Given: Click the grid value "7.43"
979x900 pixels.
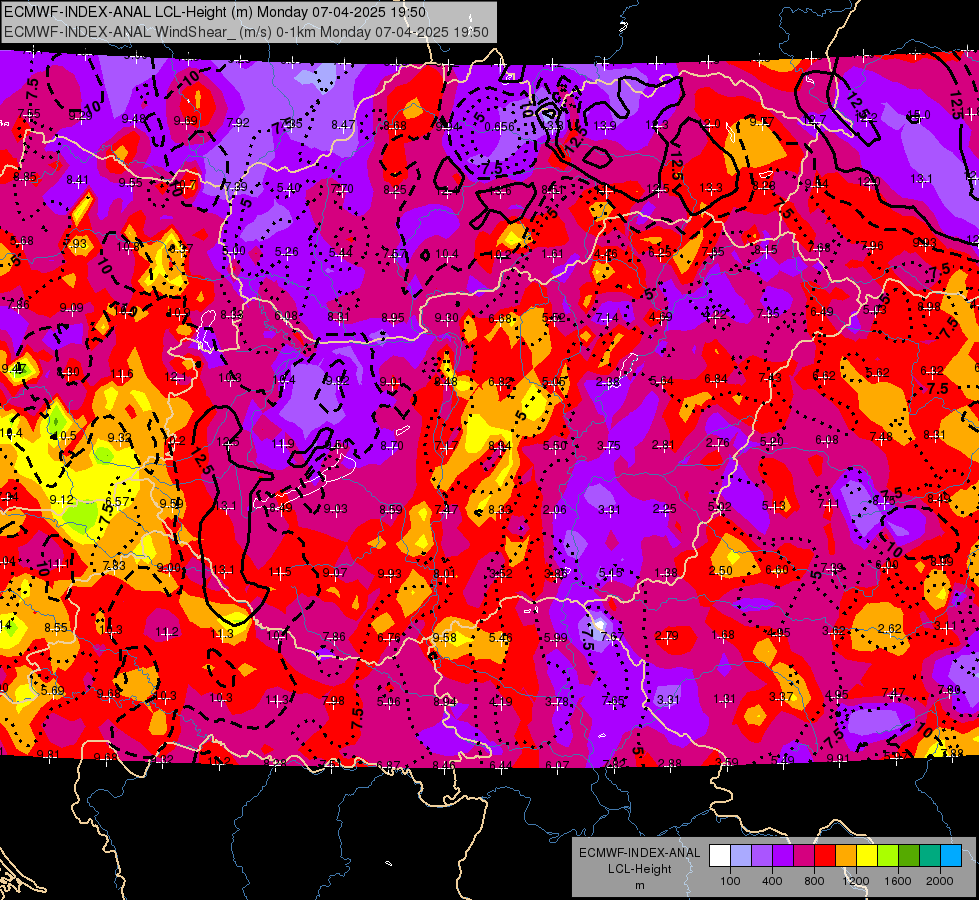Looking at the screenshot, I should point(770,377).
